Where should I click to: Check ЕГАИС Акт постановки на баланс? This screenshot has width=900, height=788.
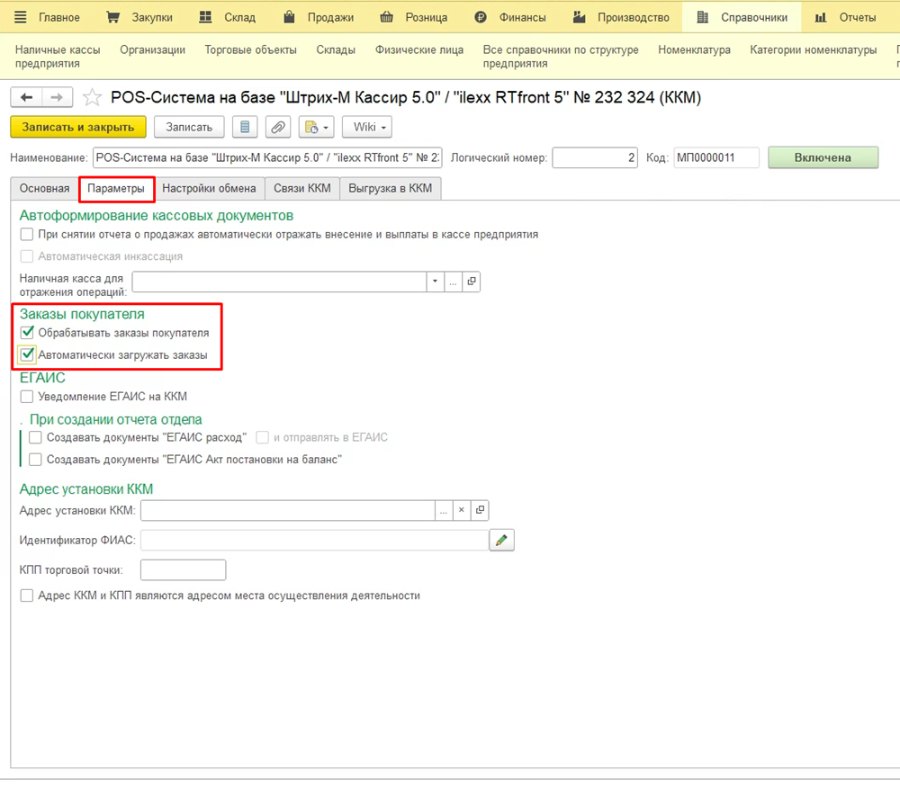[35, 459]
